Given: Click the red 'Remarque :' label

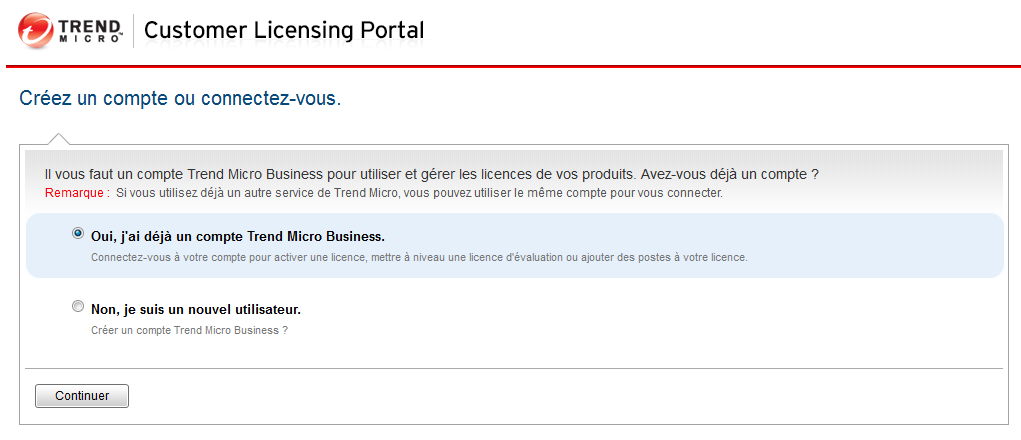Looking at the screenshot, I should tap(77, 193).
